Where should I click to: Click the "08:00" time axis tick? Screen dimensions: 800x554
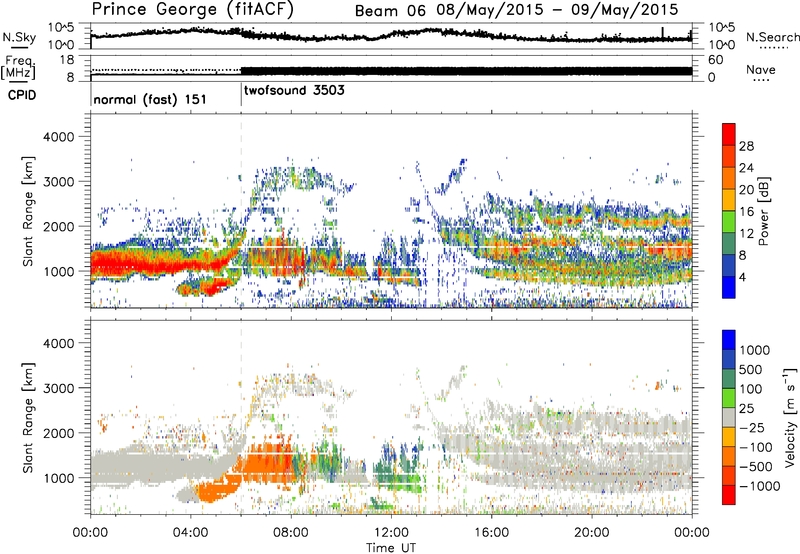pos(291,533)
